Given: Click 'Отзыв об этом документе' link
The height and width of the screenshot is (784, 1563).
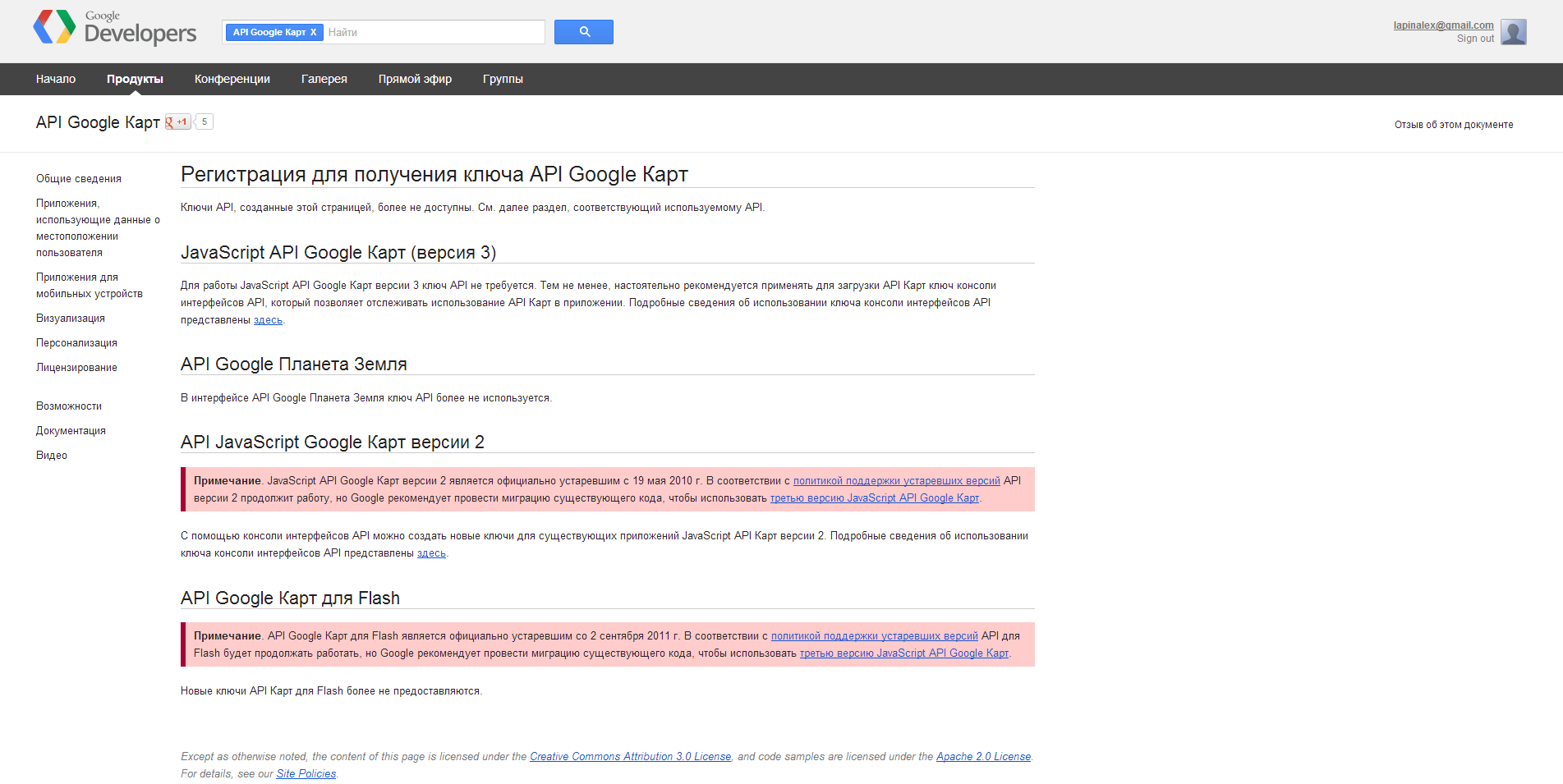Looking at the screenshot, I should (x=1454, y=125).
